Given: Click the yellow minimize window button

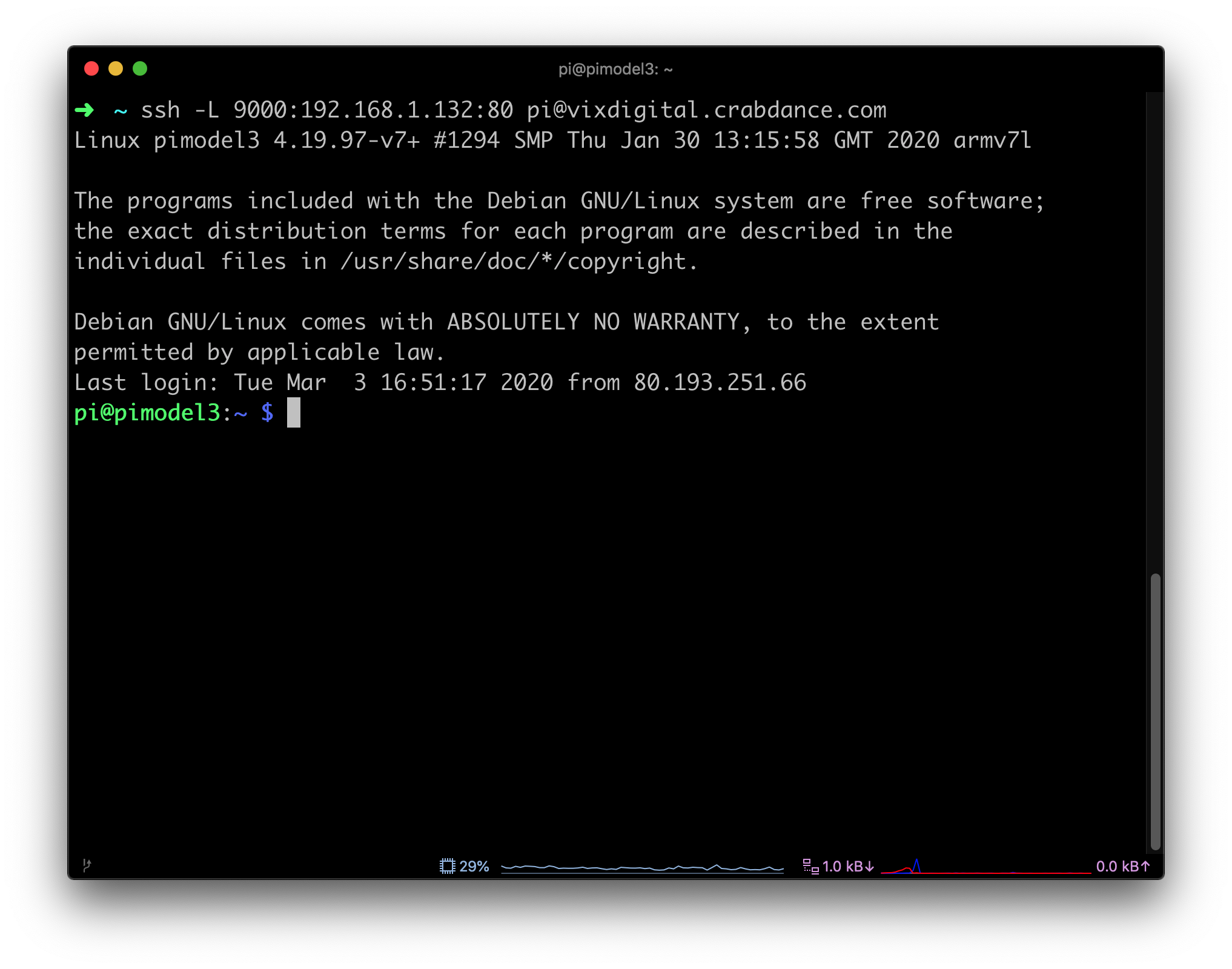Looking at the screenshot, I should coord(116,68).
